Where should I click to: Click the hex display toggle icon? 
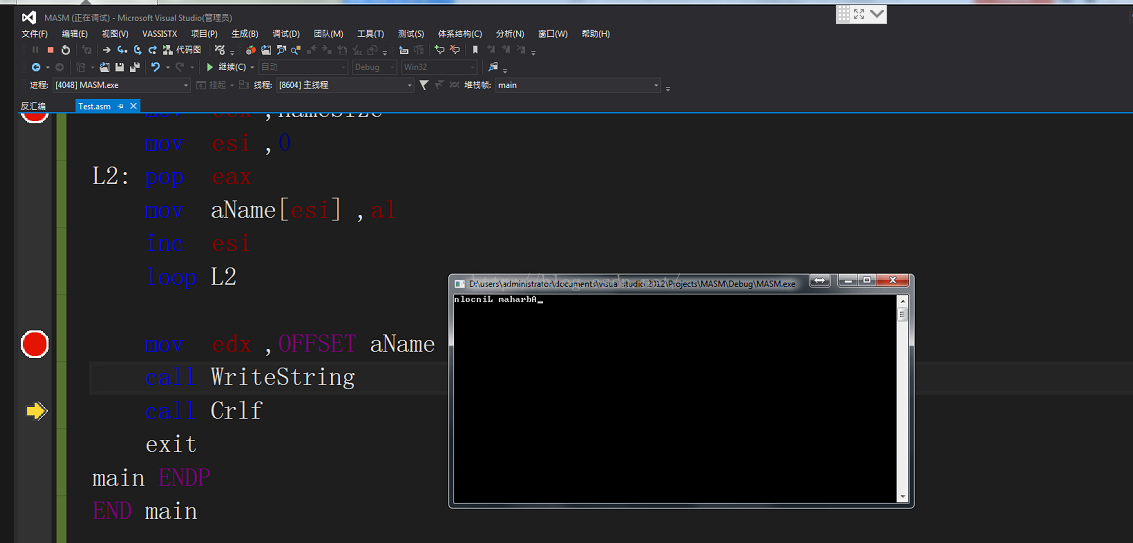point(220,50)
